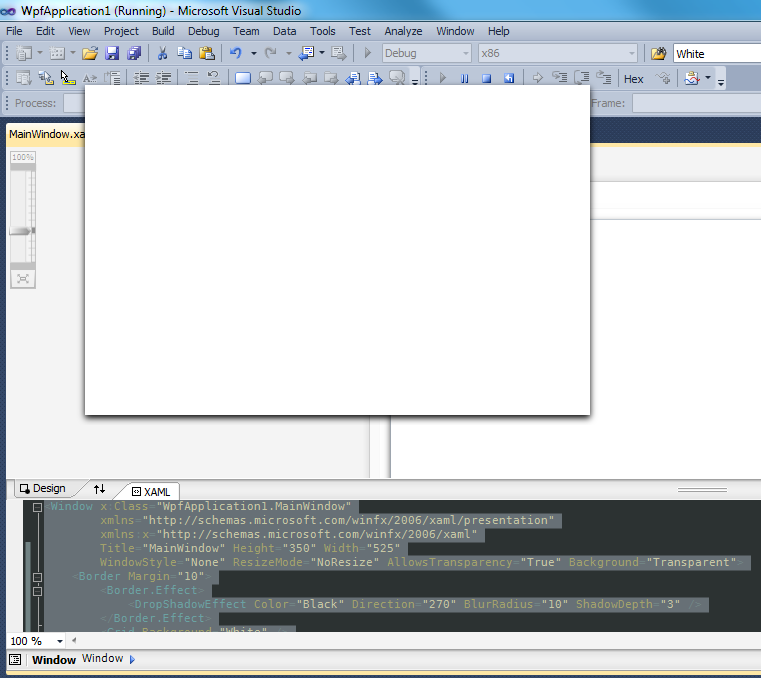Click the Step Into icon
Screen dimensions: 761x678
560,78
